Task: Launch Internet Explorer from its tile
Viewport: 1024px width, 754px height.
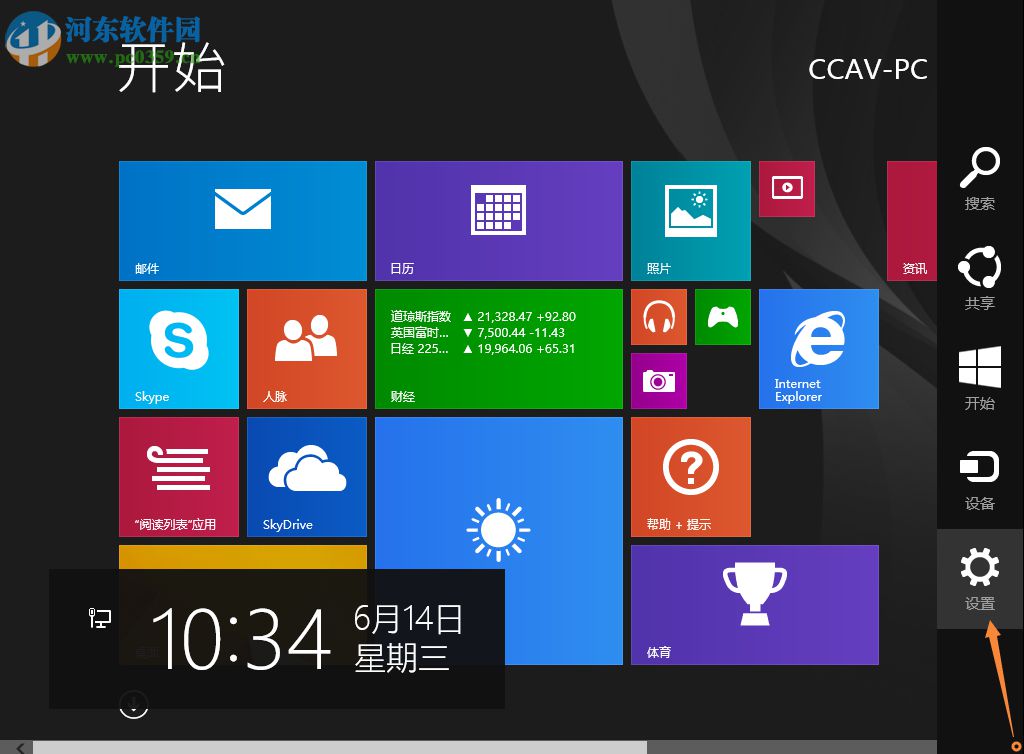Action: [x=818, y=348]
